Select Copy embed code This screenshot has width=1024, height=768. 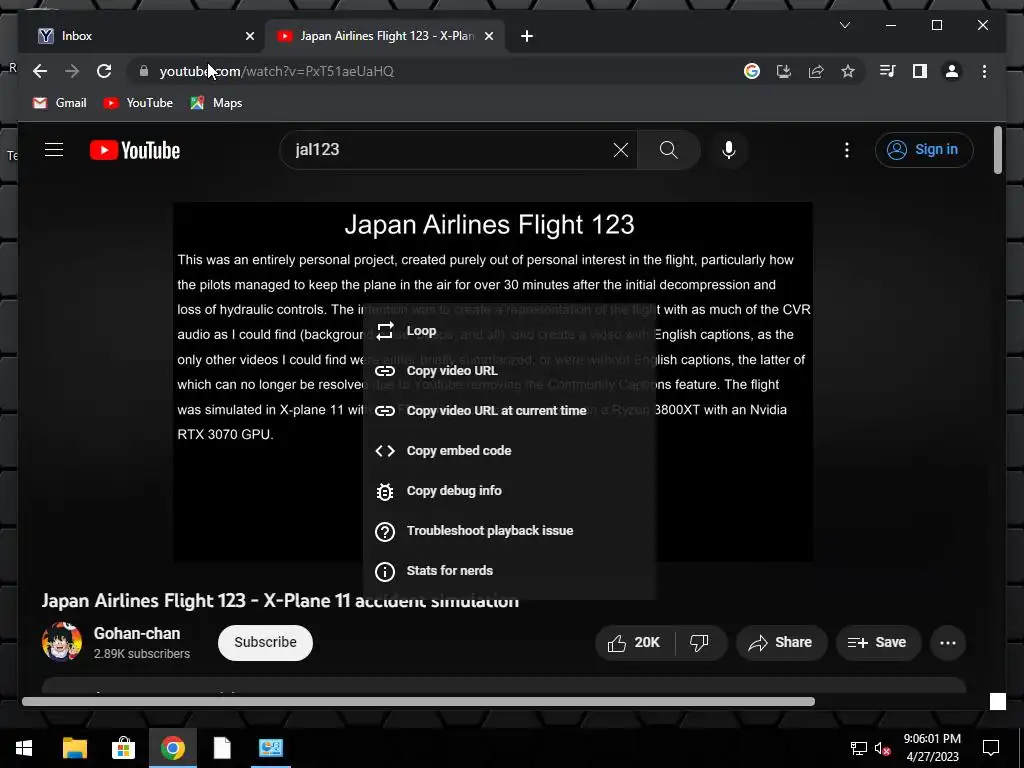[509, 451]
